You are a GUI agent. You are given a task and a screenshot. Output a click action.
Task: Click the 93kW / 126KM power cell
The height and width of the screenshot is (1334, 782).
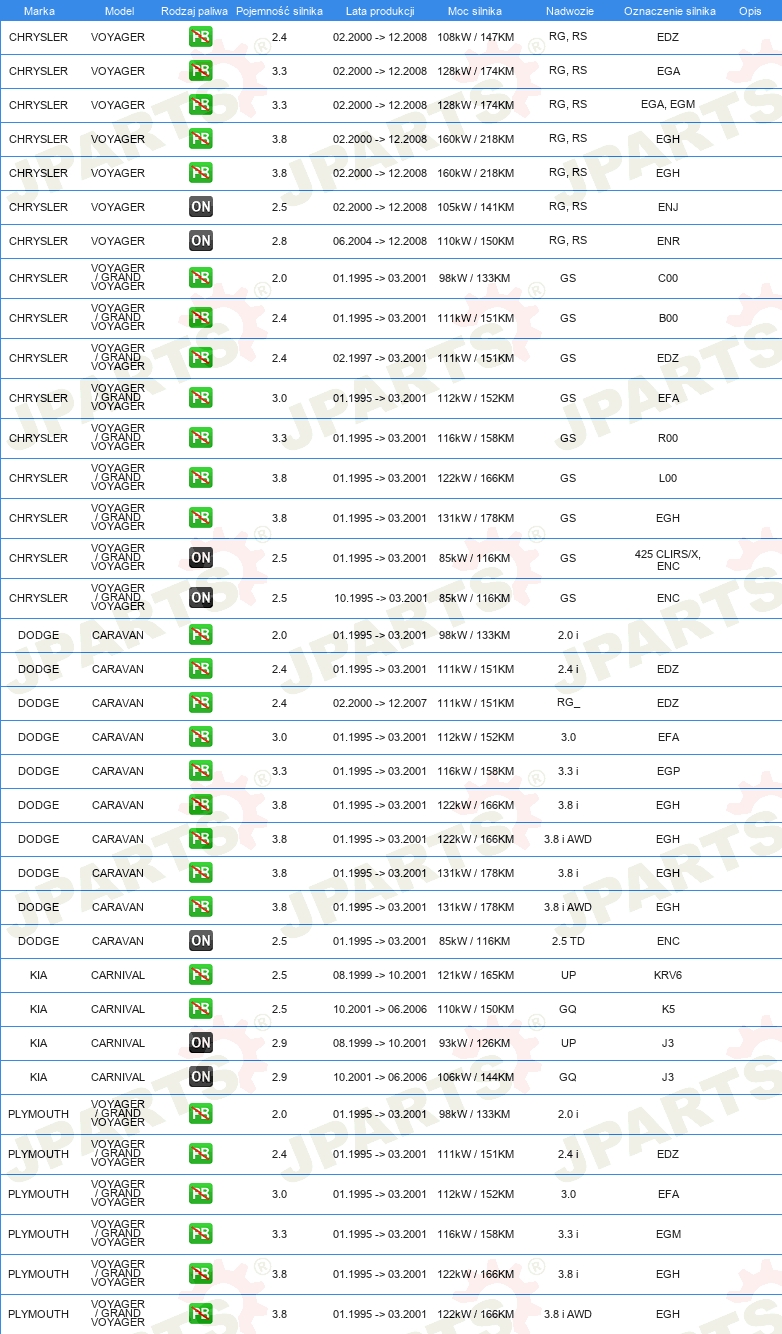pos(474,1043)
